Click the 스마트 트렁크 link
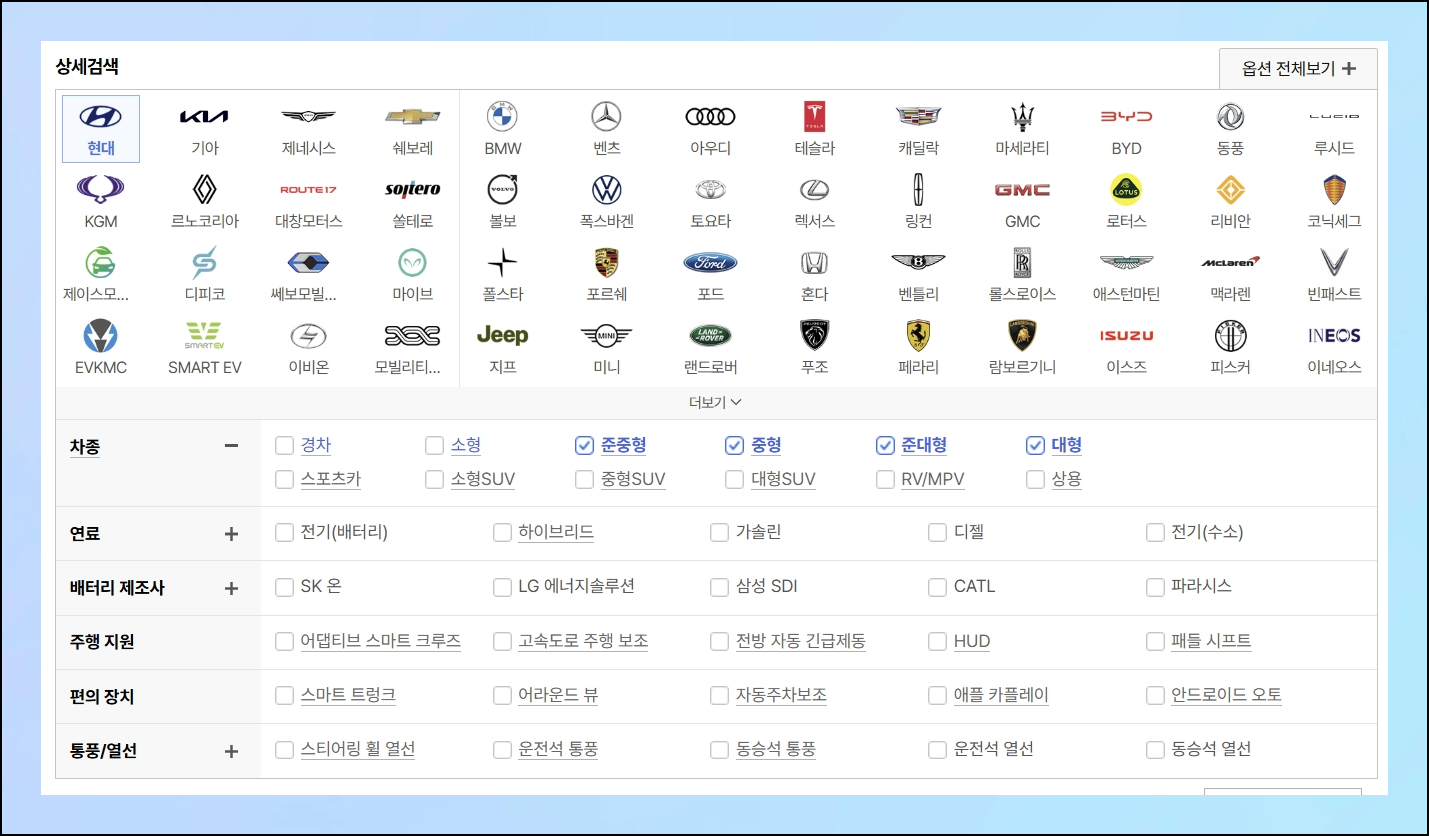1429x836 pixels. 348,695
